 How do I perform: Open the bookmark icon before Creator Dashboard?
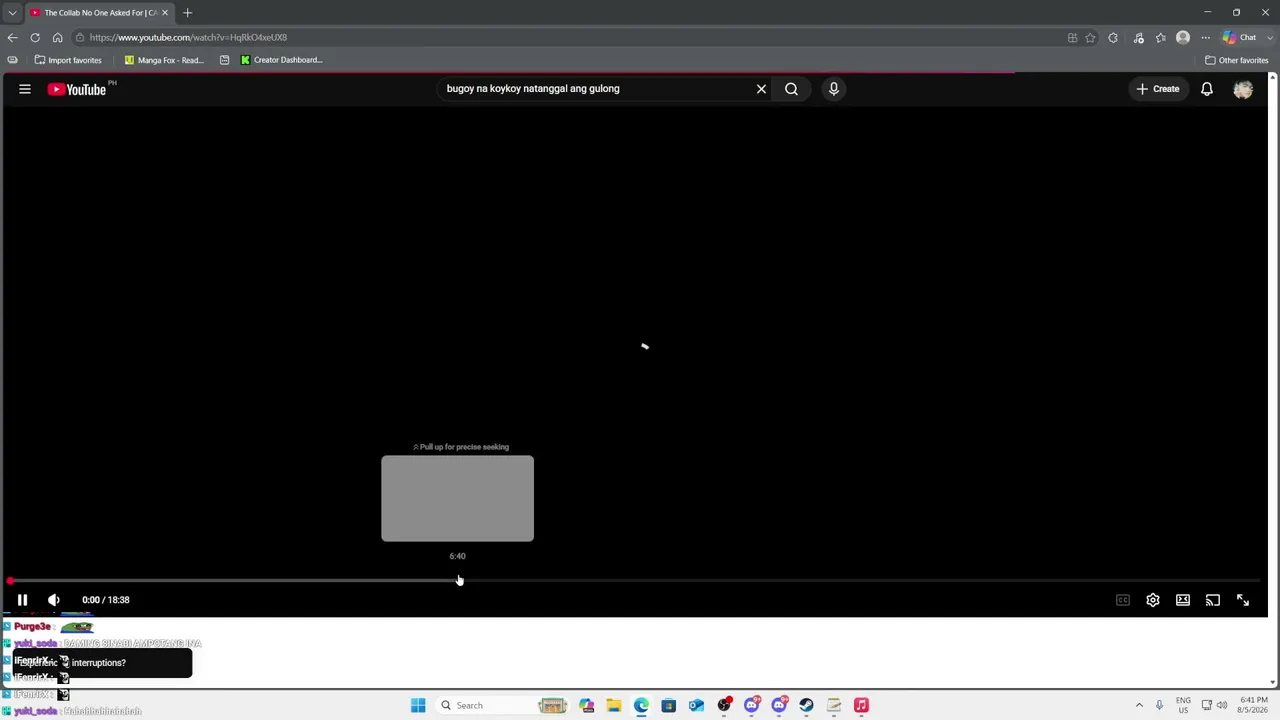tap(224, 60)
